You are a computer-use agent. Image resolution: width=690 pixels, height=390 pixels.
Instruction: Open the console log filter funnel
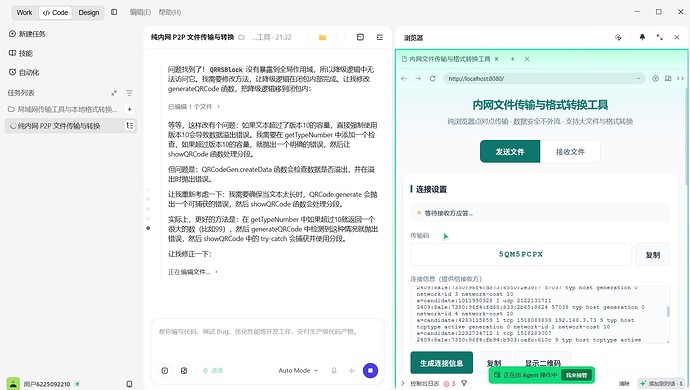(x=464, y=383)
